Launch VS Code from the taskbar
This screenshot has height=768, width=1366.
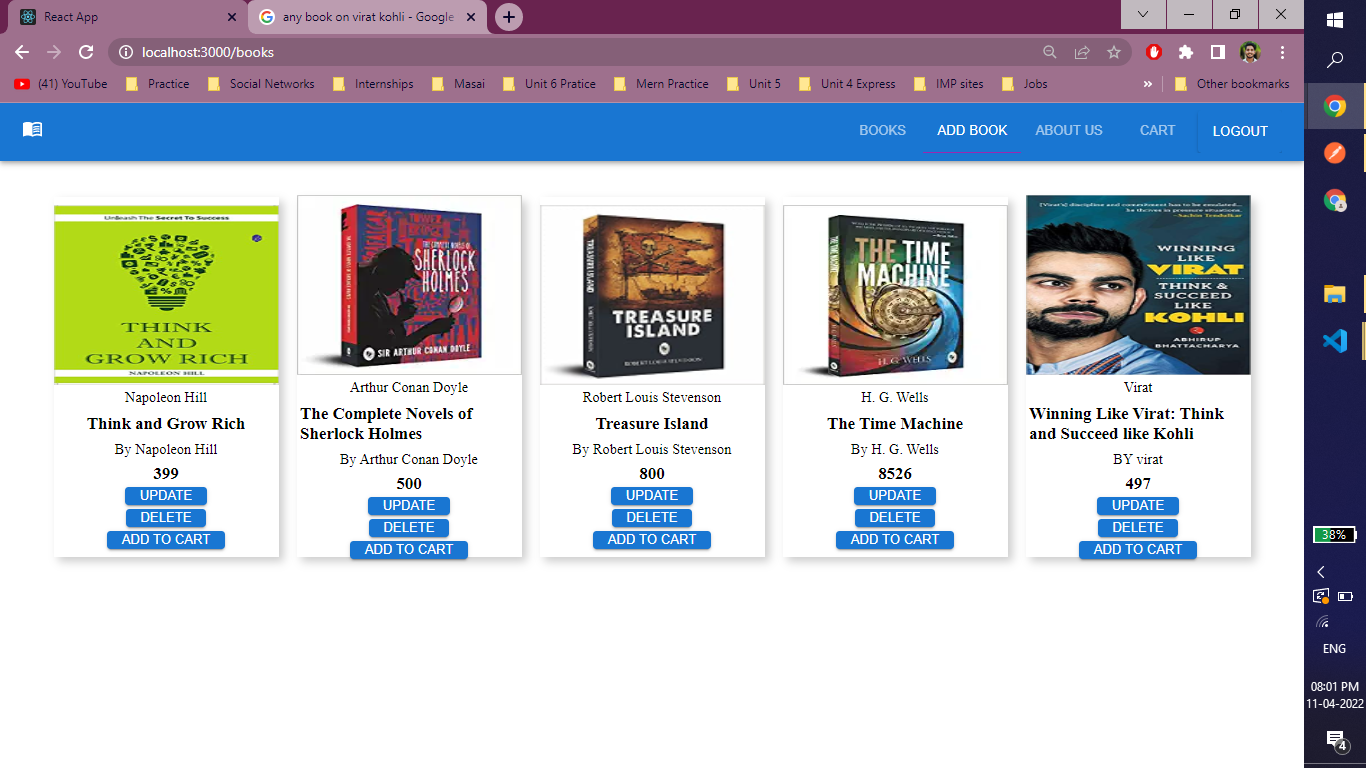1334,341
